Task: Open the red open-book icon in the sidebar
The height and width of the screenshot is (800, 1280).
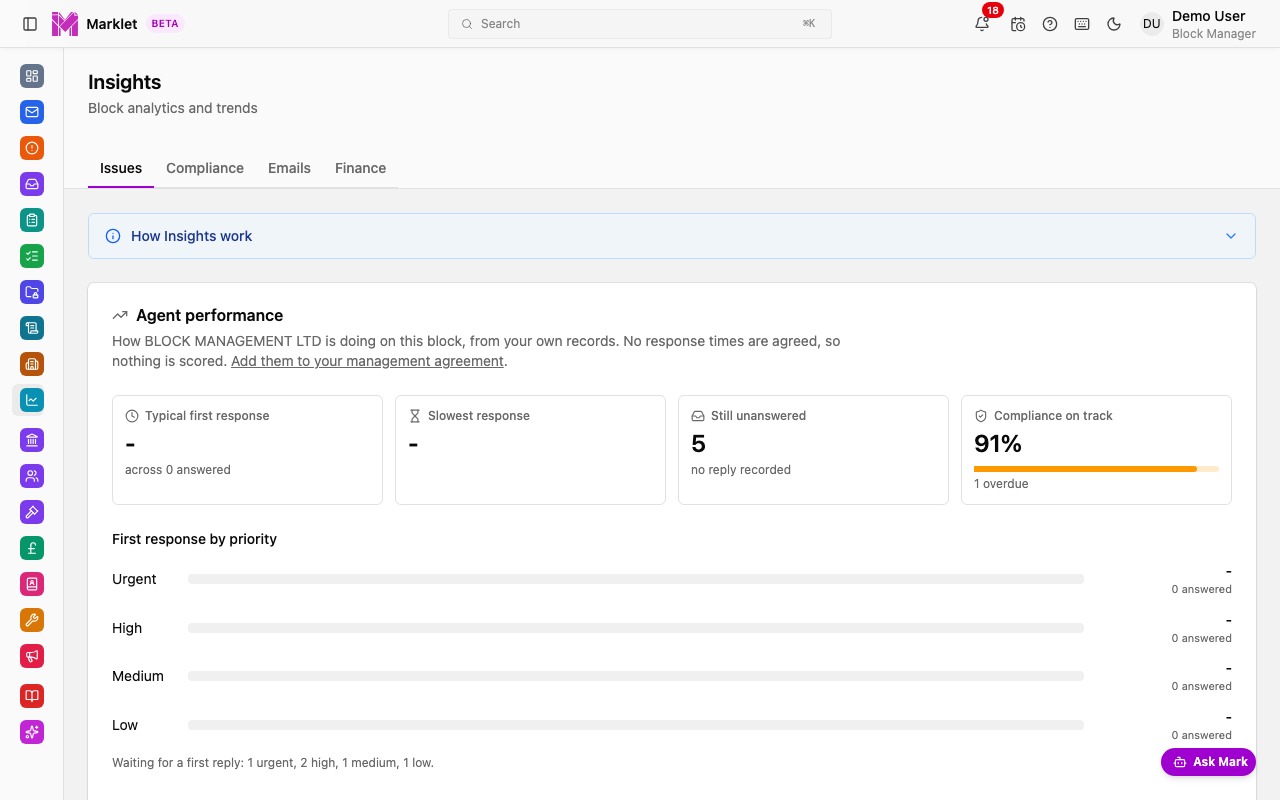Action: (x=32, y=696)
